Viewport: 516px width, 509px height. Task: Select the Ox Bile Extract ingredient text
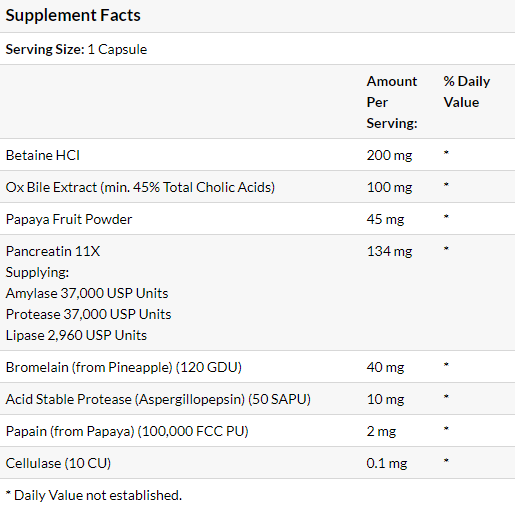tap(140, 187)
